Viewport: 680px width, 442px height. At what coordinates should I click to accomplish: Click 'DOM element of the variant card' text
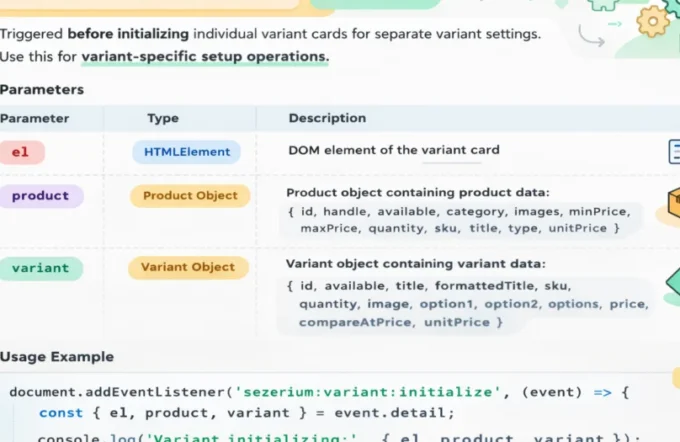(x=394, y=150)
